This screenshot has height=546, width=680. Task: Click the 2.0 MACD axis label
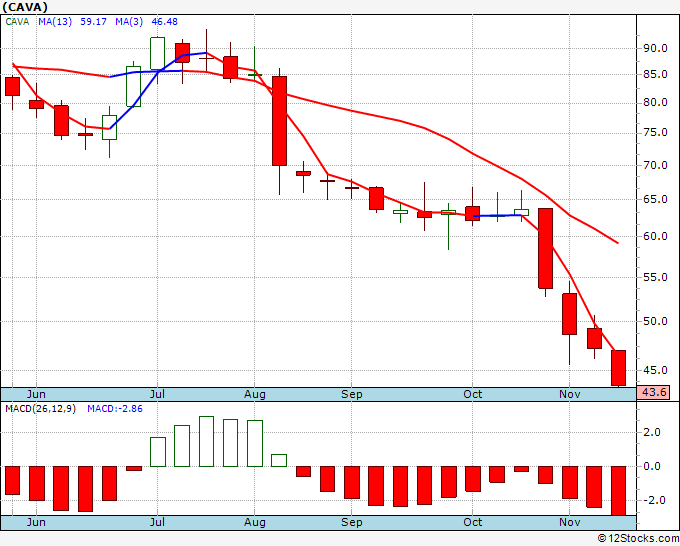(x=652, y=432)
